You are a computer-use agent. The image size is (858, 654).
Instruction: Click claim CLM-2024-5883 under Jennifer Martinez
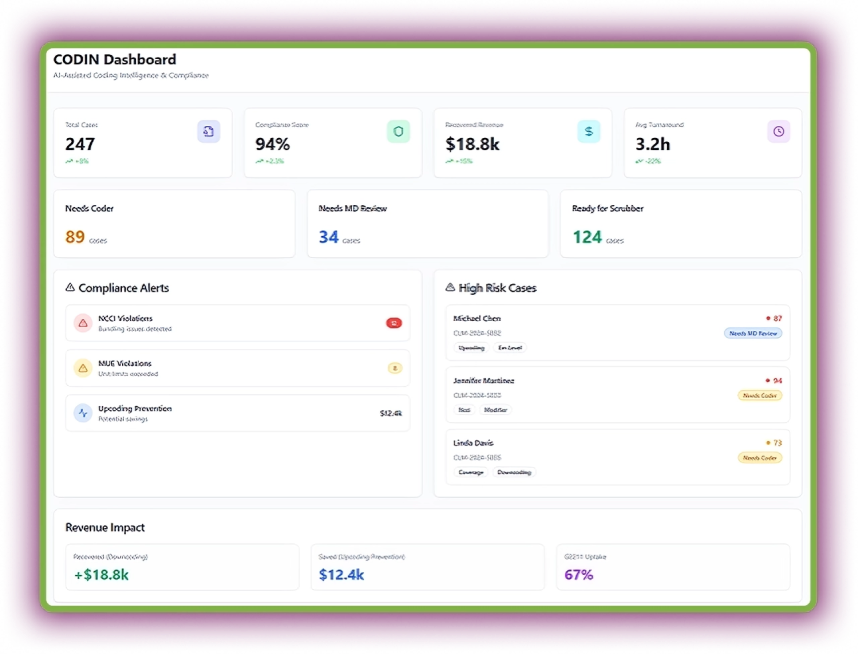coord(480,395)
